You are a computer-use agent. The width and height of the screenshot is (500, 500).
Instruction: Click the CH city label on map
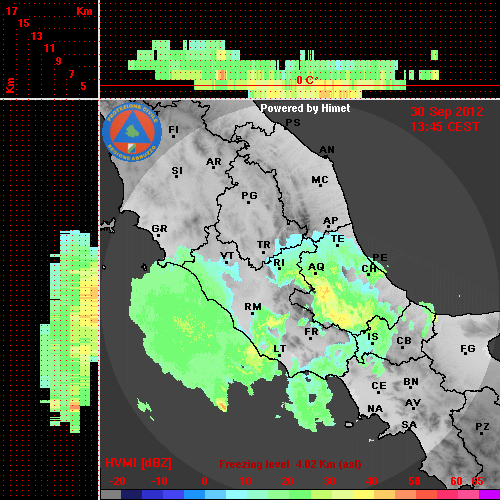369,268
